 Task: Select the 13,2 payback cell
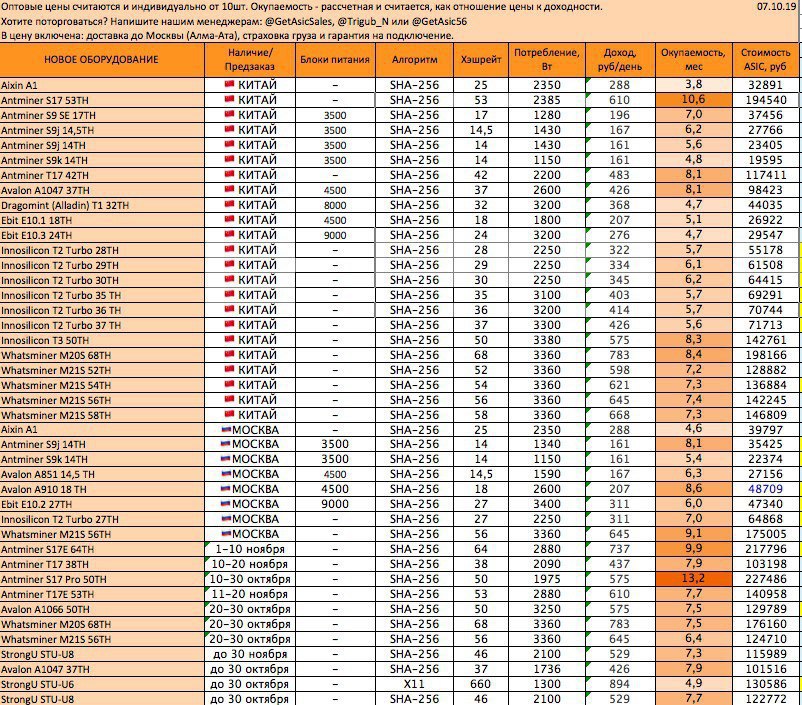694,579
